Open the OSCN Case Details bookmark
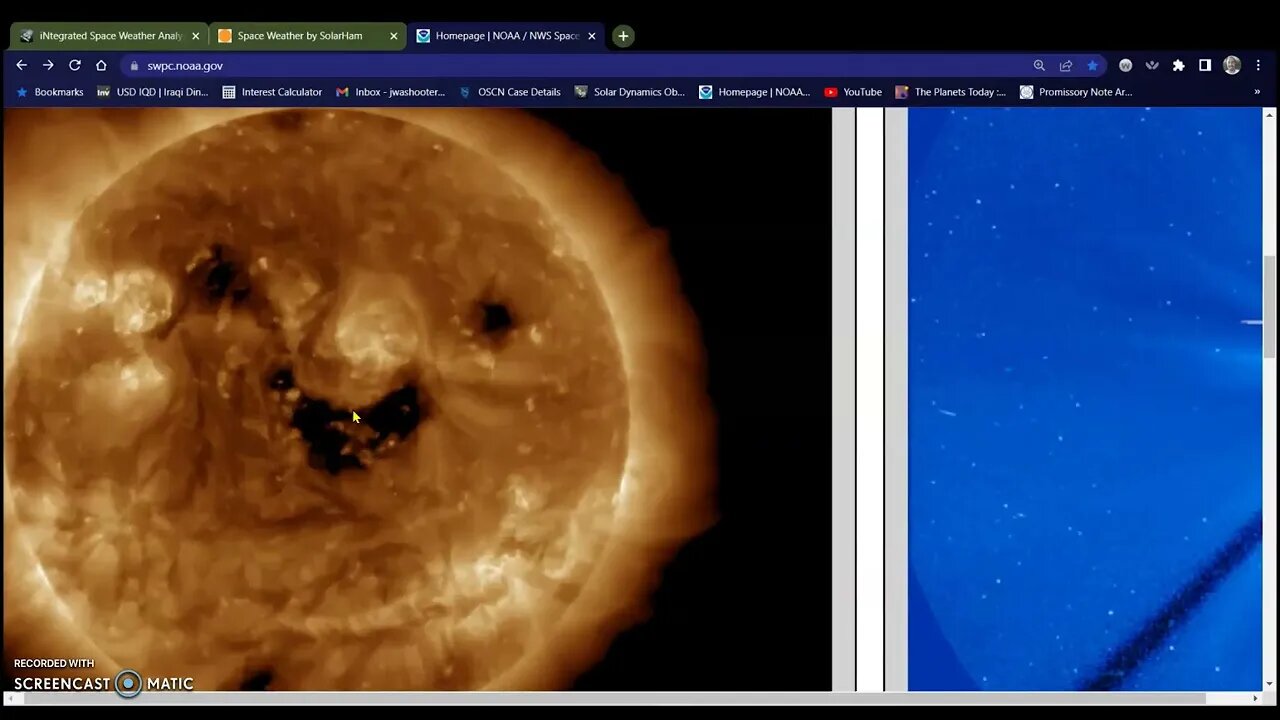Screen dimensions: 1280x720 click(x=509, y=92)
